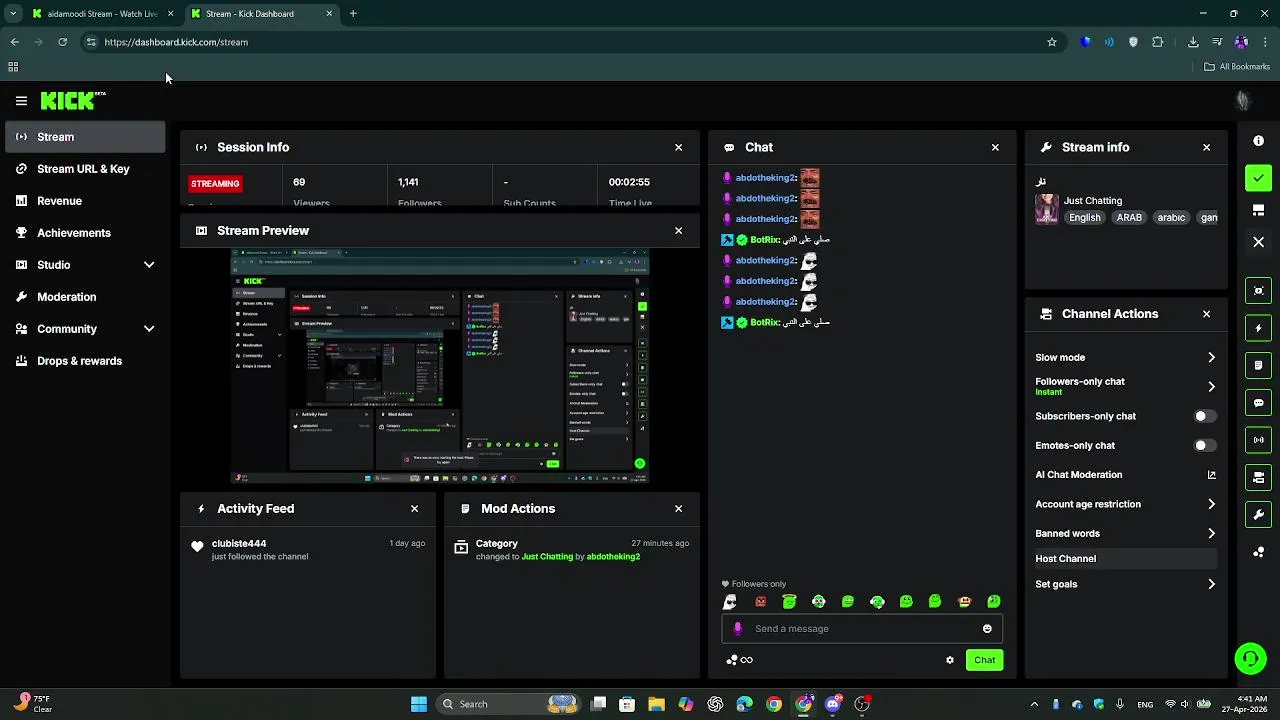Open the green support headset button
The image size is (1280, 720).
[1250, 658]
